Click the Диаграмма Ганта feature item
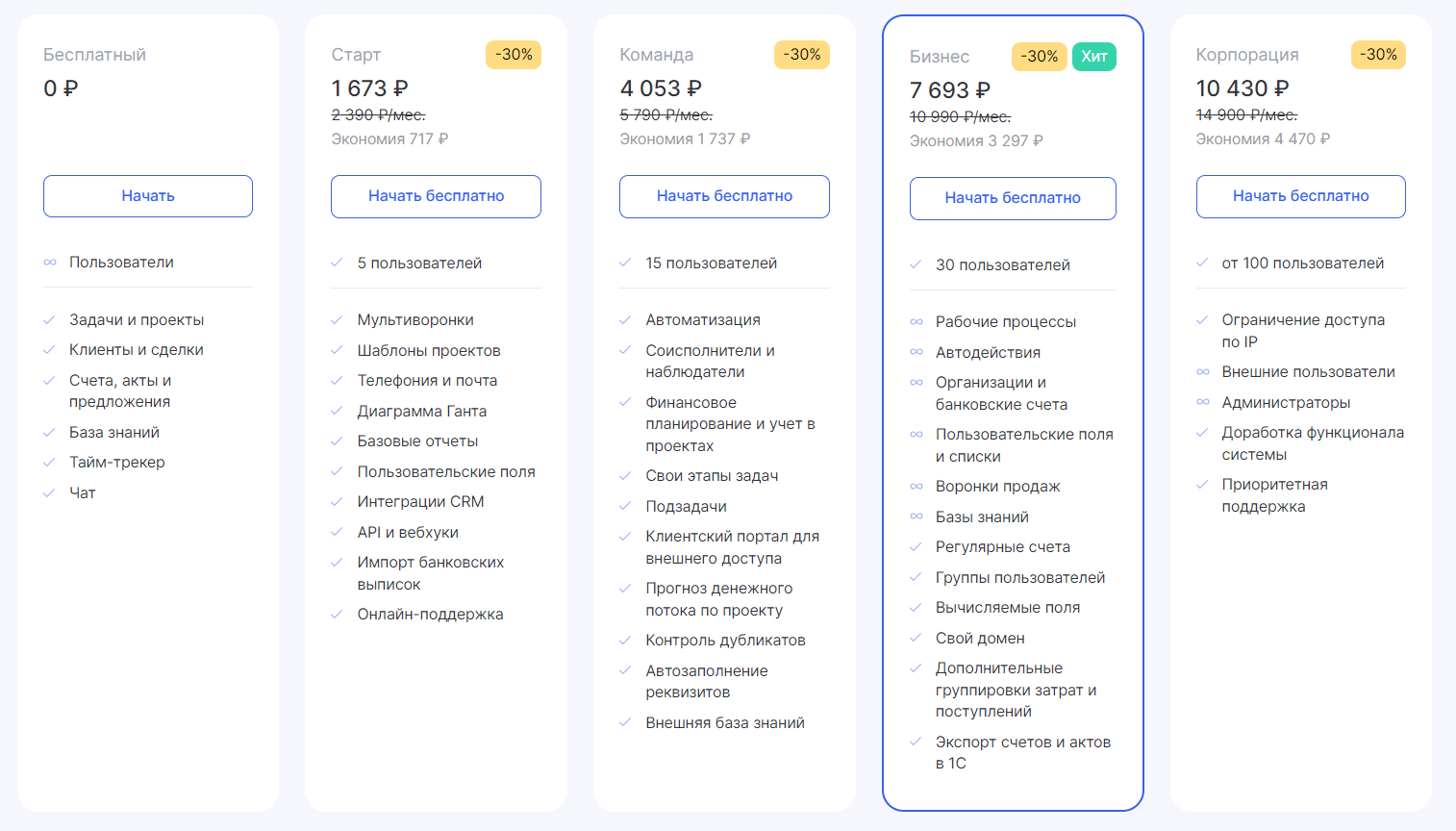 (x=422, y=412)
